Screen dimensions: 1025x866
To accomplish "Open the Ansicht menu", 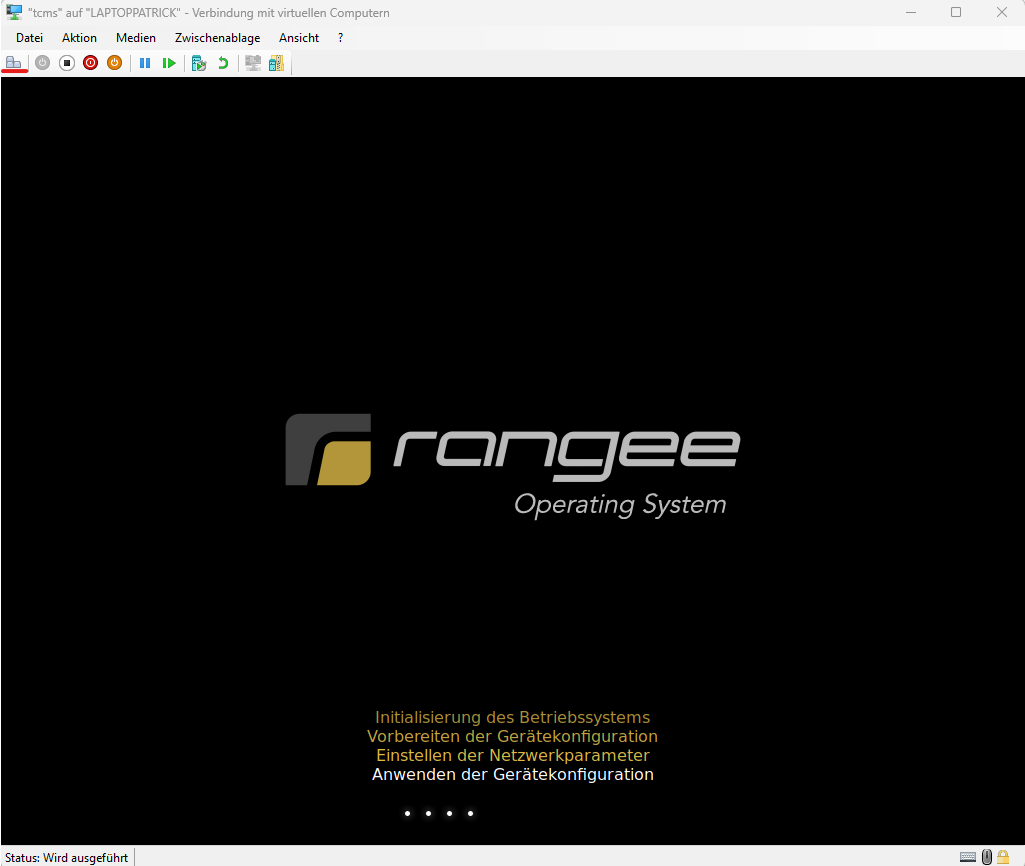I will 299,38.
